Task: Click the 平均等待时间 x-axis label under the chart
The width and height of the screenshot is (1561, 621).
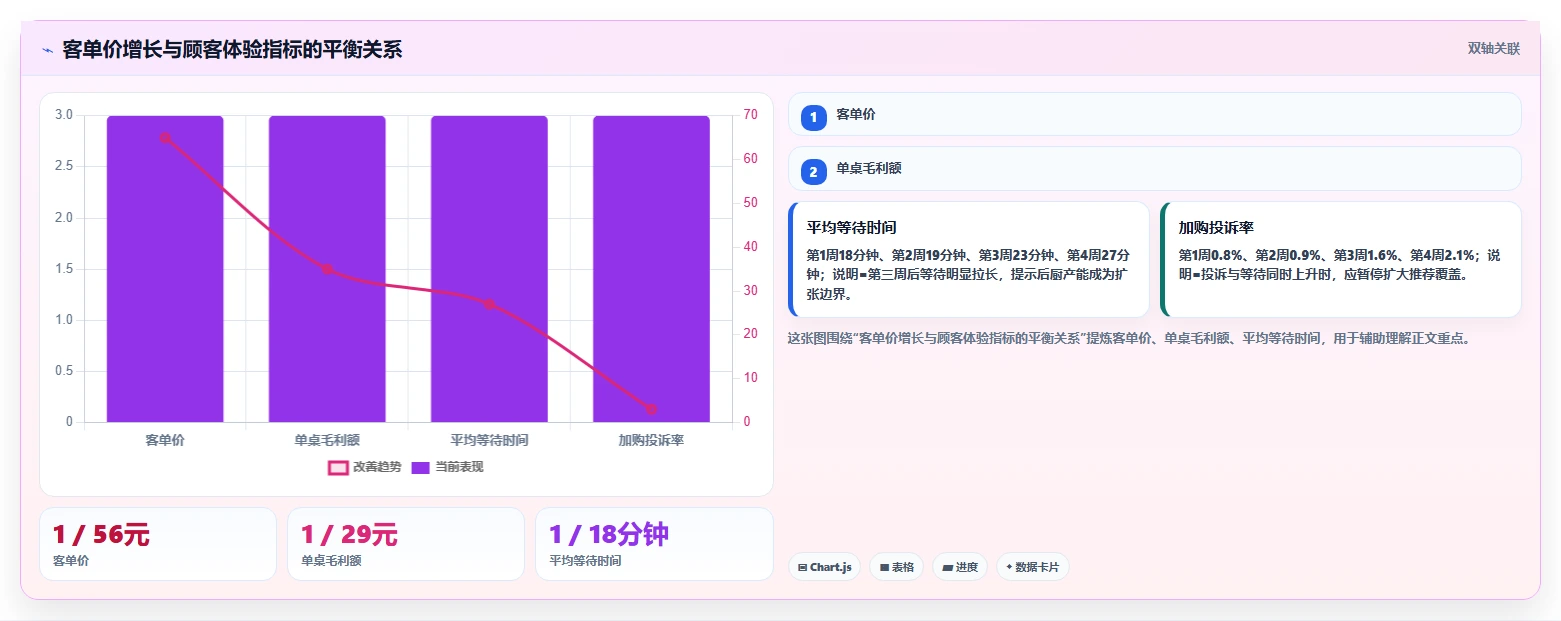Action: click(x=489, y=440)
